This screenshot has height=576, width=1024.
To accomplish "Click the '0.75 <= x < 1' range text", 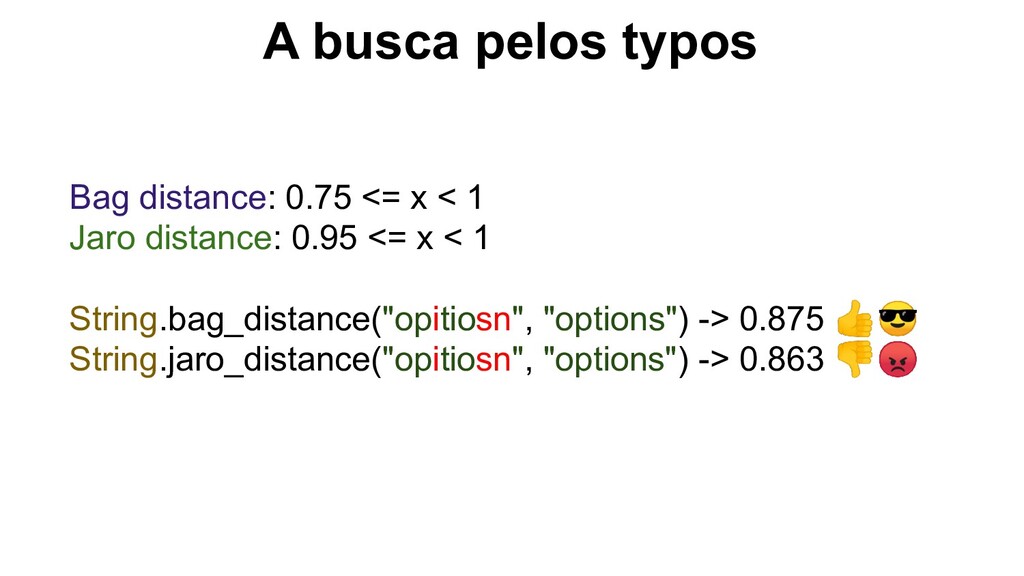I will click(x=384, y=197).
